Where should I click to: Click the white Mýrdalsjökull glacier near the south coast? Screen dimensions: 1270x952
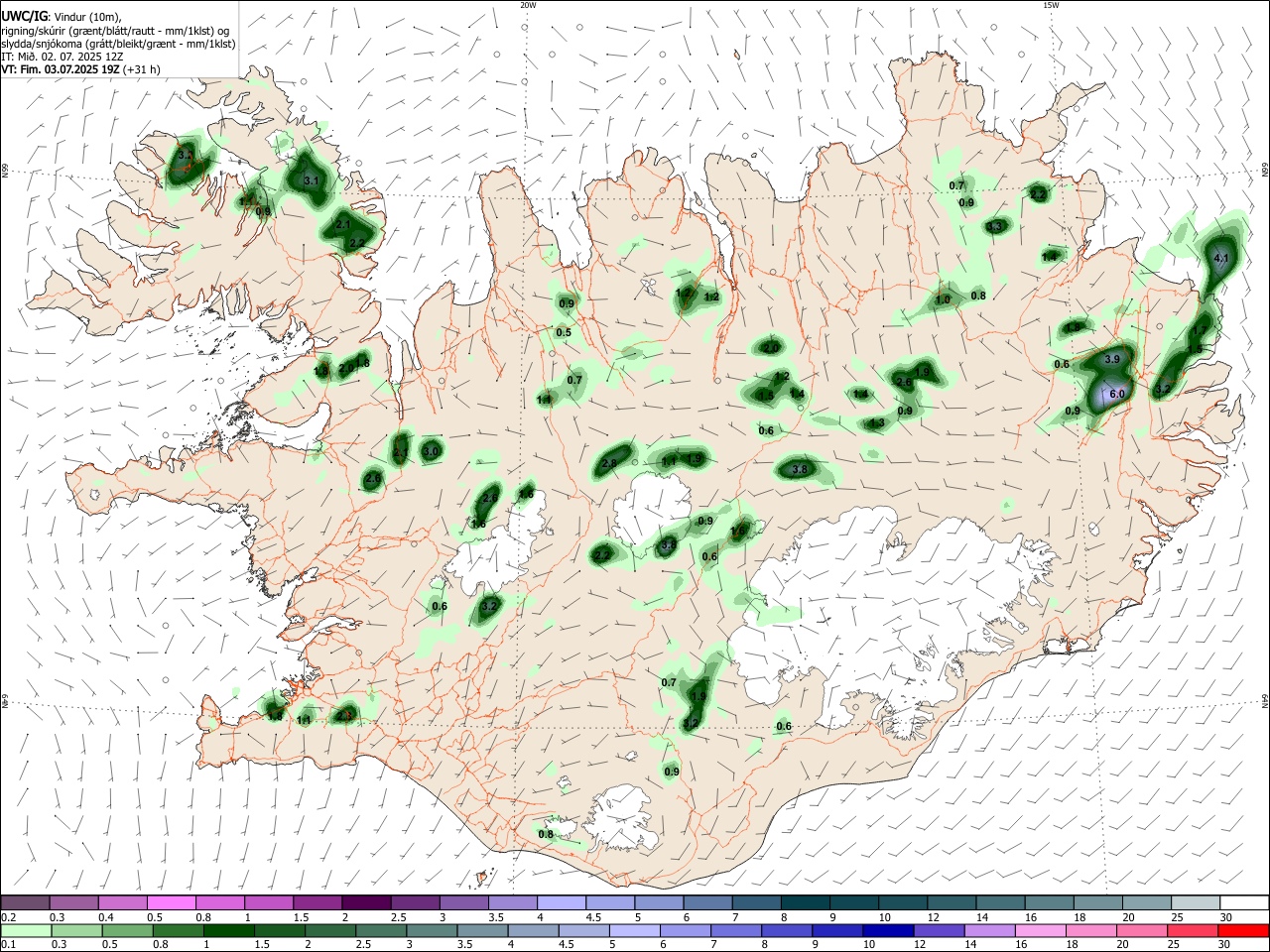click(623, 820)
